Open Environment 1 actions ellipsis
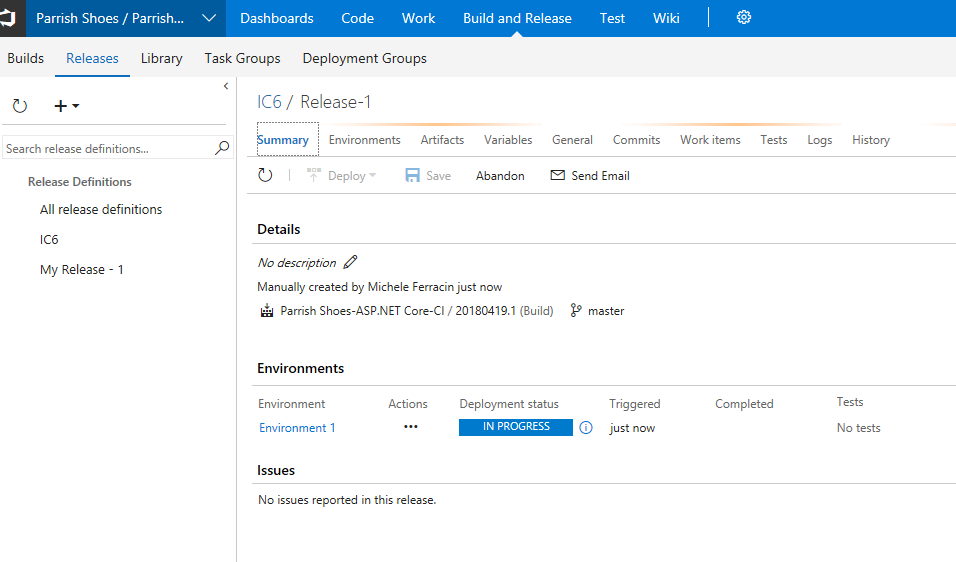The height and width of the screenshot is (562, 956). pos(410,427)
